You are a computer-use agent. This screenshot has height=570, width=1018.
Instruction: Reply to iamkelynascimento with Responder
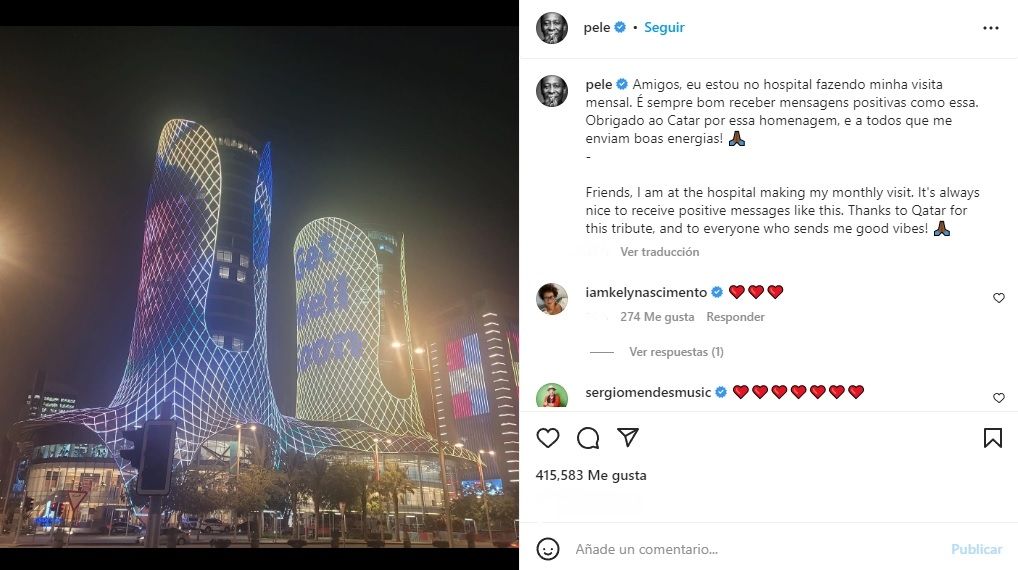pos(735,317)
